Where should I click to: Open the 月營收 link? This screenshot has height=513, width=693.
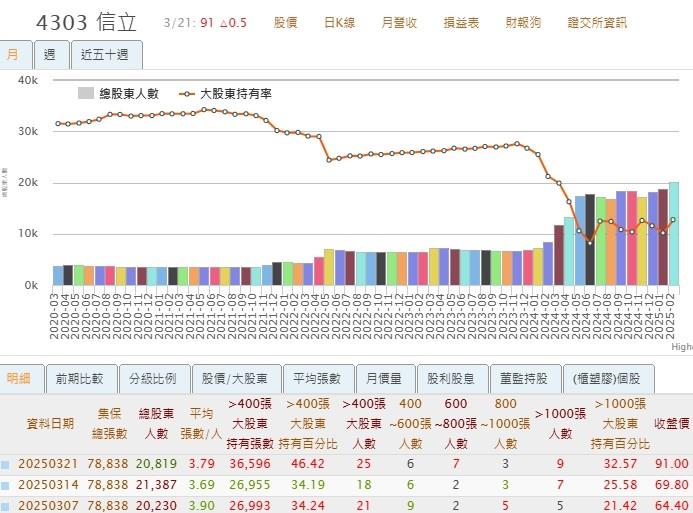point(399,23)
